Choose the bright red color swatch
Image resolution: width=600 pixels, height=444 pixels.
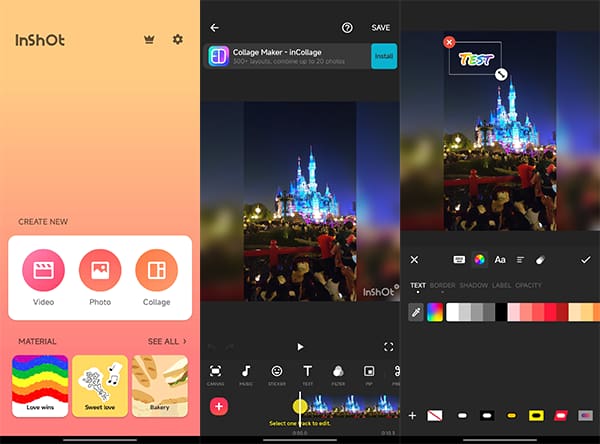(550, 312)
